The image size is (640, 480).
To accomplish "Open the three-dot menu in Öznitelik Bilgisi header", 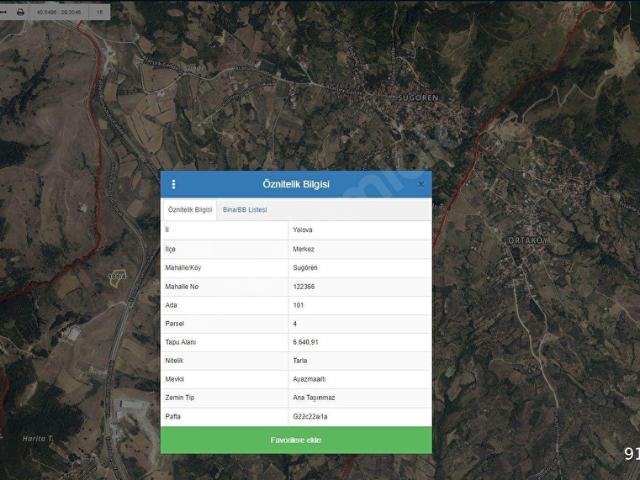I will coord(173,184).
